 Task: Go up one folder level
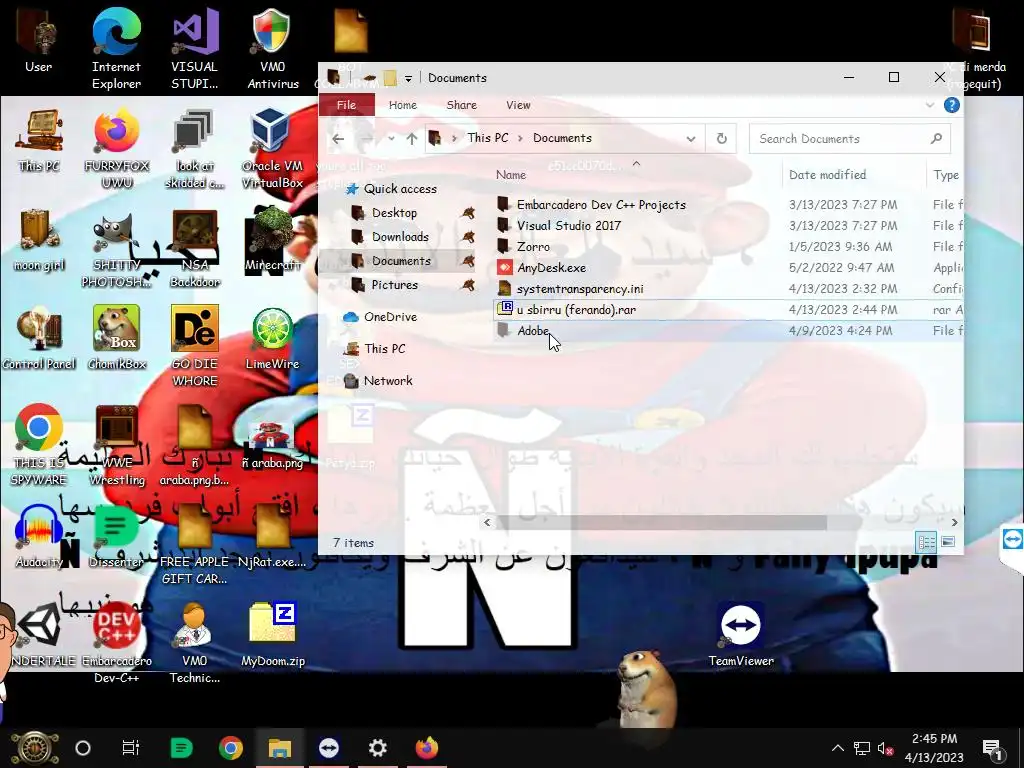411,138
